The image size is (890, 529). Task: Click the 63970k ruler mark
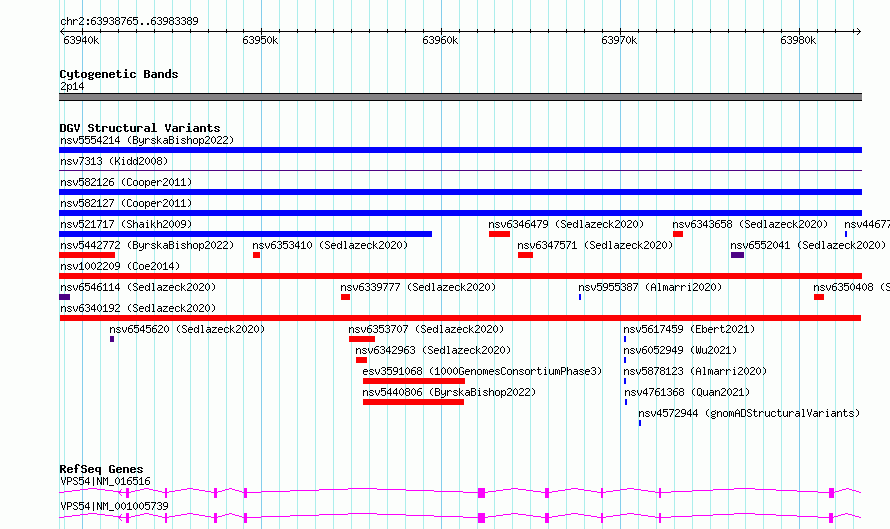coord(619,40)
